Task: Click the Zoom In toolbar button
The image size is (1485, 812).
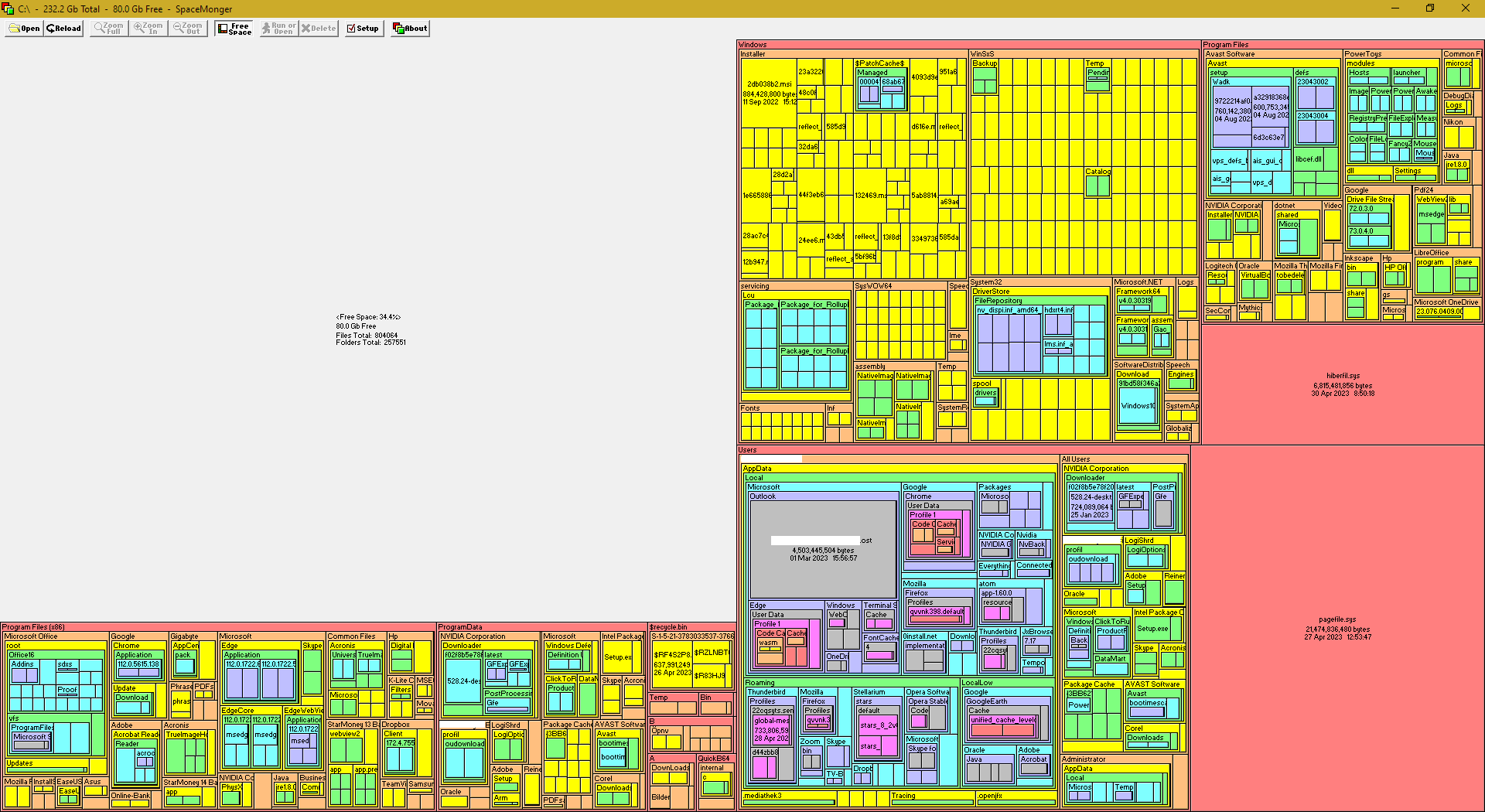Action: (148, 29)
